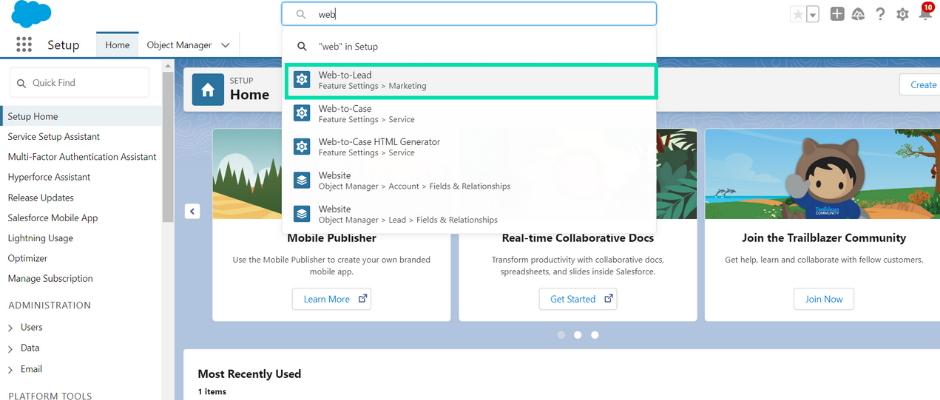Select the first carousel dot indicator
940x400 pixels.
point(561,335)
